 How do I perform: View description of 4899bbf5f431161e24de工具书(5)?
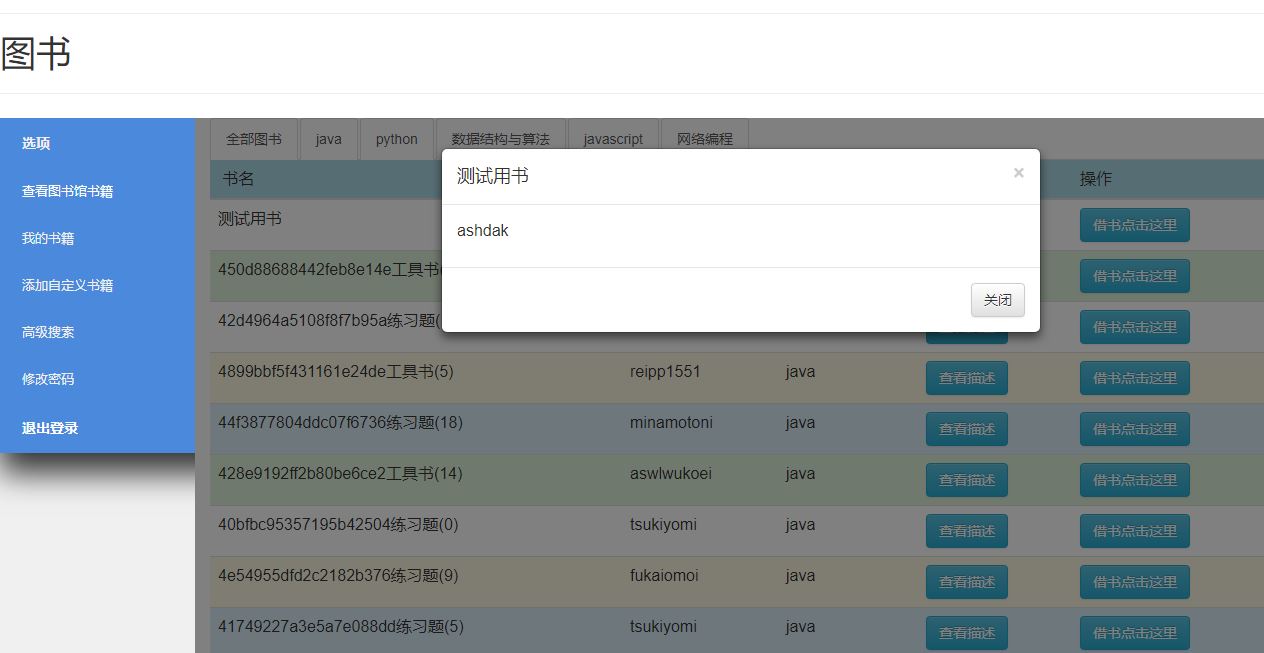point(966,377)
